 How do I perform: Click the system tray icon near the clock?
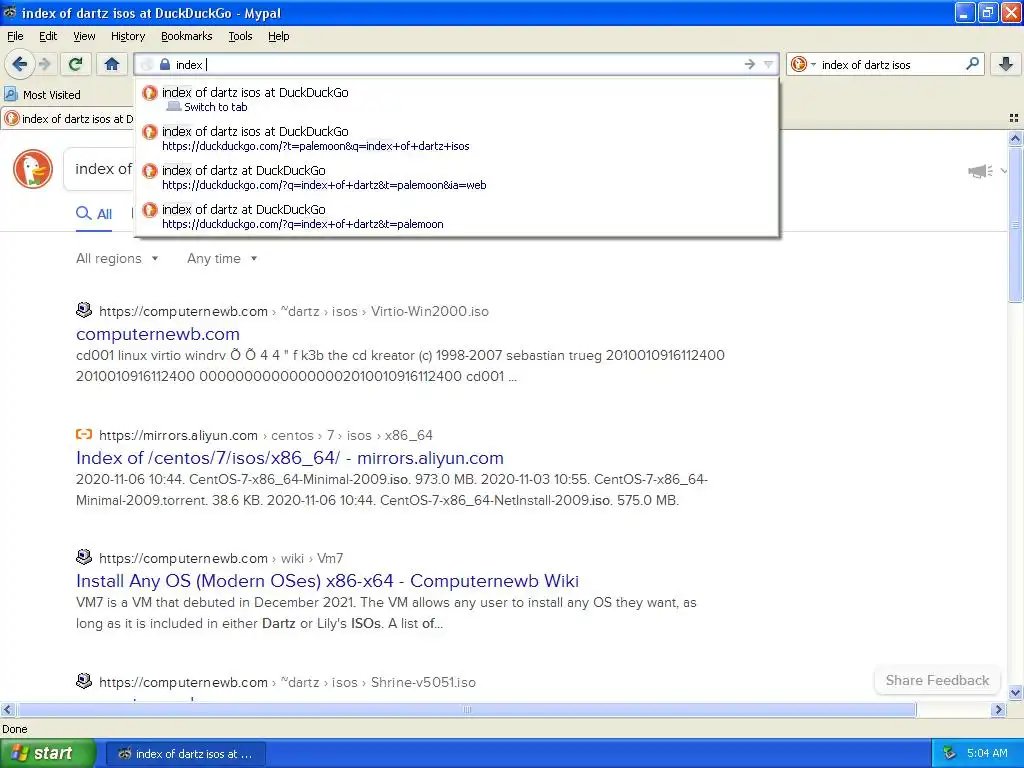[x=950, y=754]
